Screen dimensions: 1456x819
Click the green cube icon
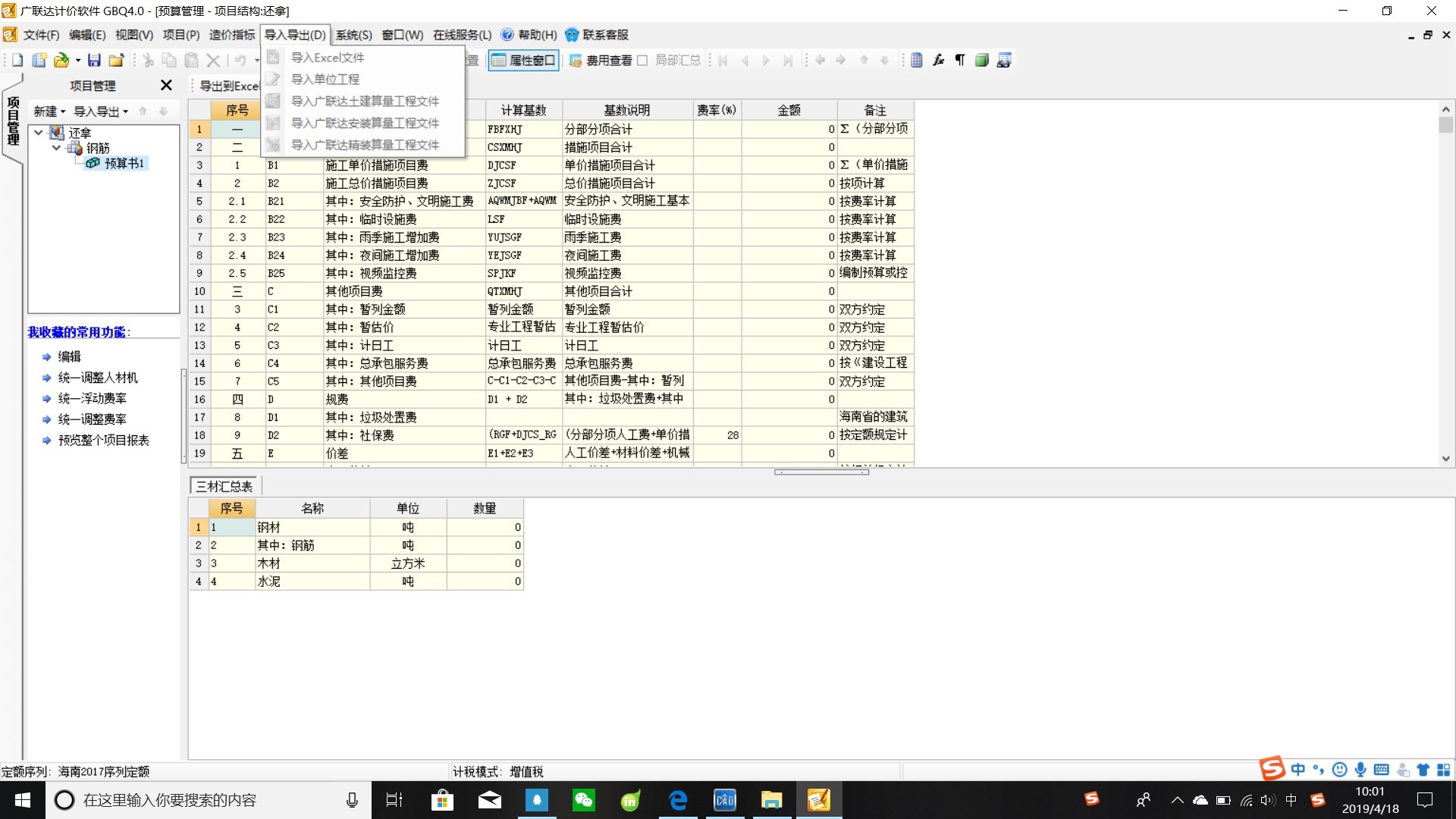(982, 61)
